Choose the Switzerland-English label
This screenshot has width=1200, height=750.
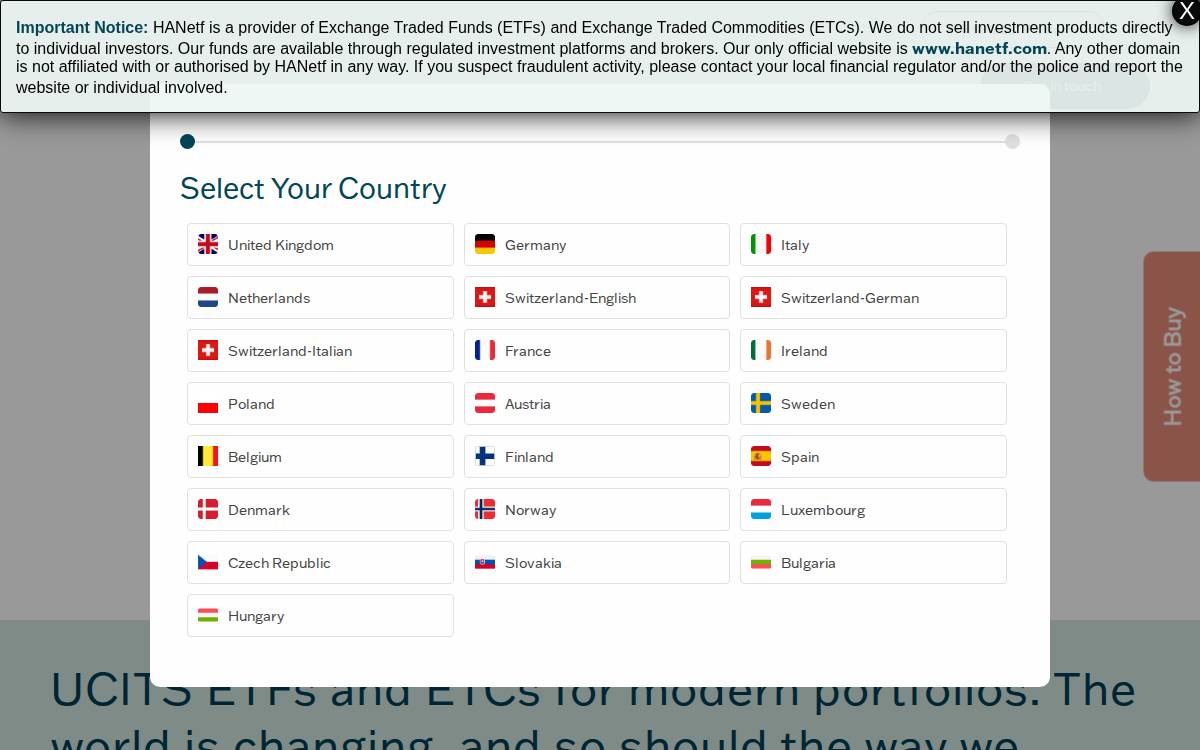(570, 298)
